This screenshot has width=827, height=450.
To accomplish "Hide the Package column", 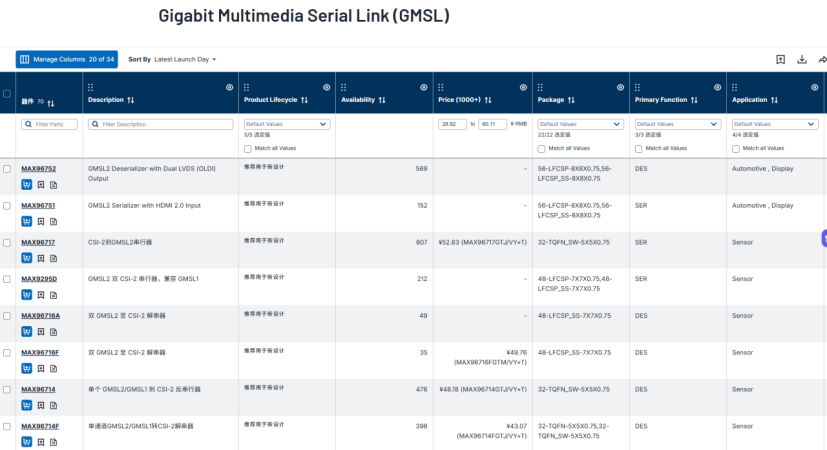I will 620,88.
